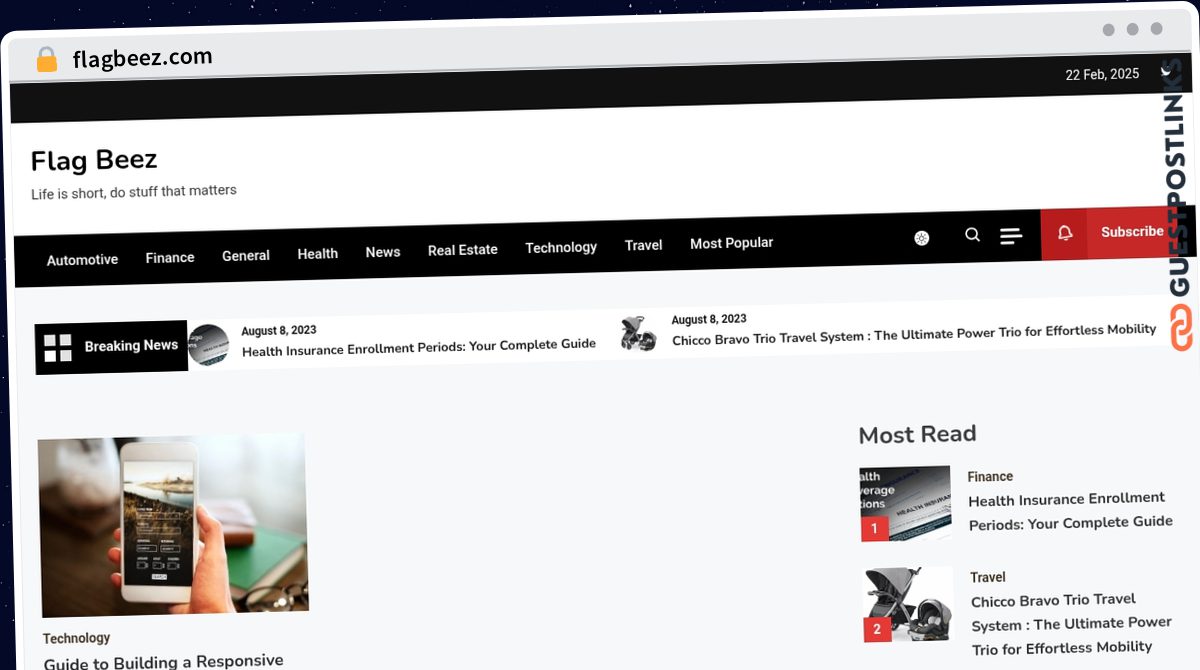Open the Most Read Health Insurance Enrollment Periods title
This screenshot has width=1200, height=670.
[1070, 510]
